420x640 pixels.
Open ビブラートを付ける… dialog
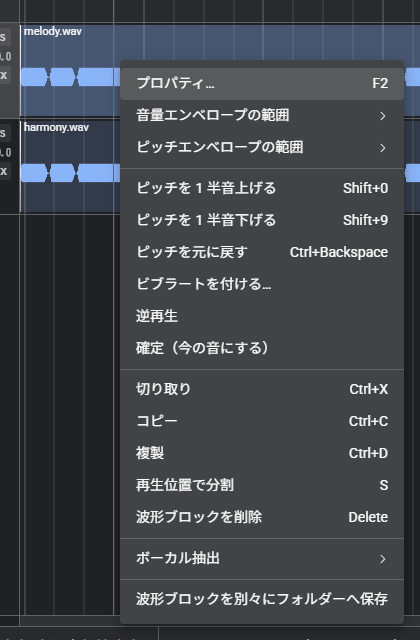[262, 284]
